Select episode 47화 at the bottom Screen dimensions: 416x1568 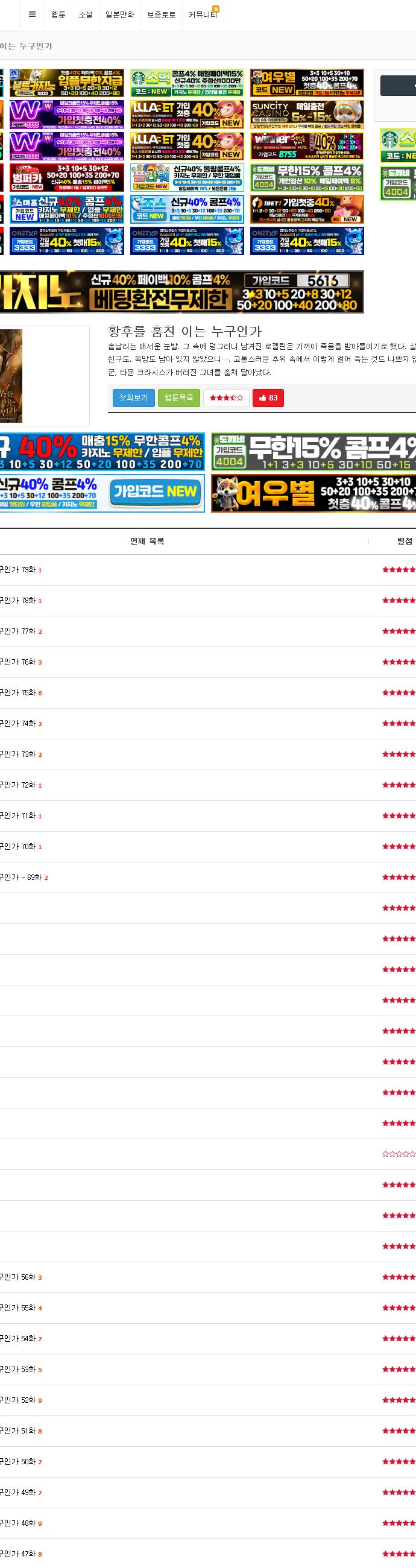(x=18, y=1554)
